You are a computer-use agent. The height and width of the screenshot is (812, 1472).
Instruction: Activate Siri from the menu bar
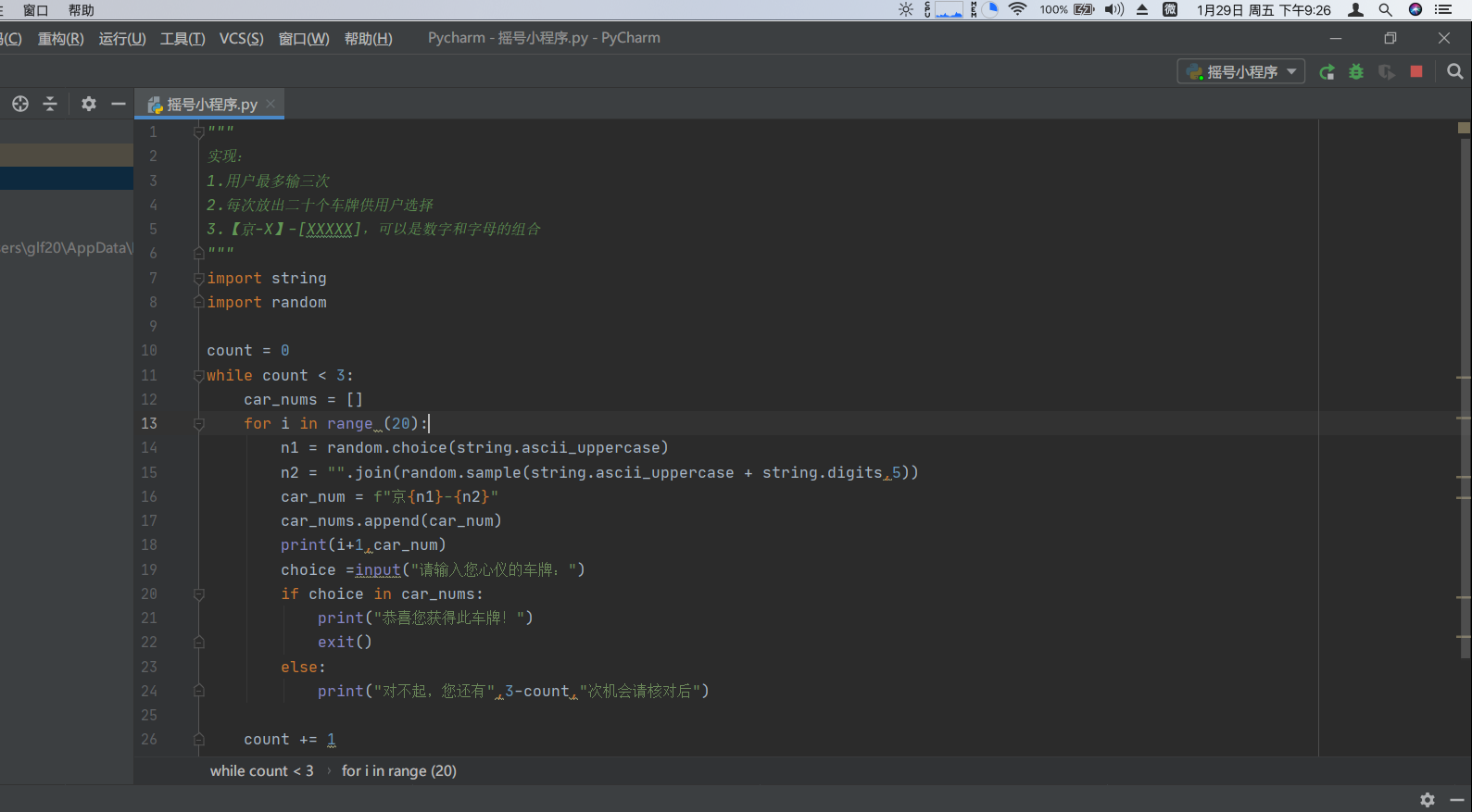click(x=1415, y=9)
